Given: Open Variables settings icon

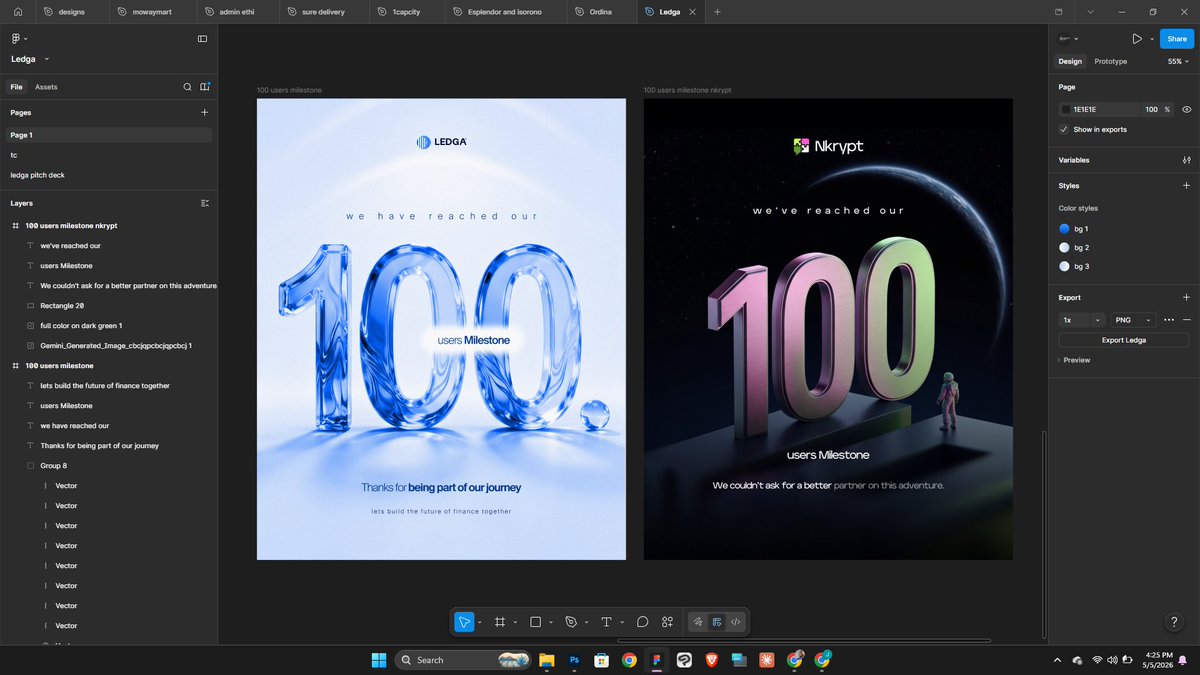Looking at the screenshot, I should pos(1186,160).
